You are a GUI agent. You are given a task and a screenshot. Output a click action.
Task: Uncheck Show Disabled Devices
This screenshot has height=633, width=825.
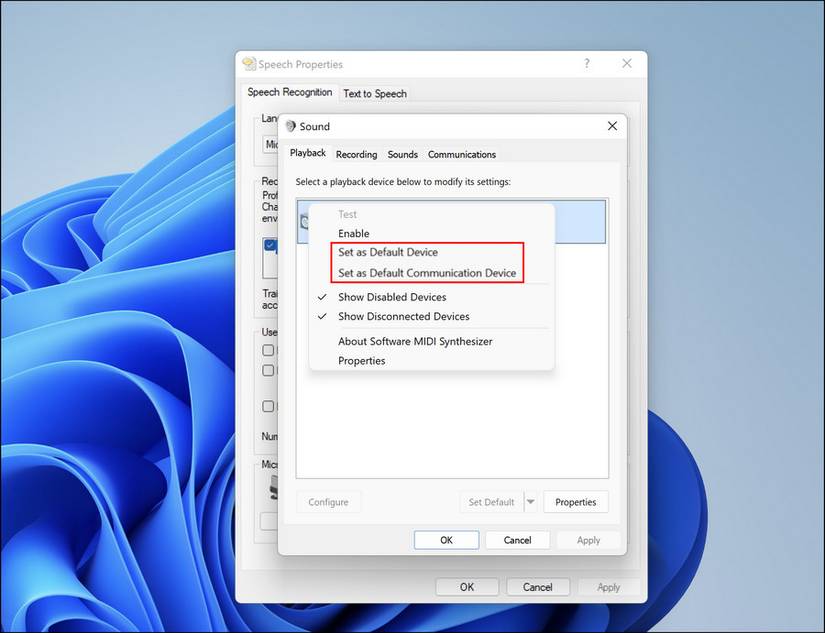pos(391,297)
